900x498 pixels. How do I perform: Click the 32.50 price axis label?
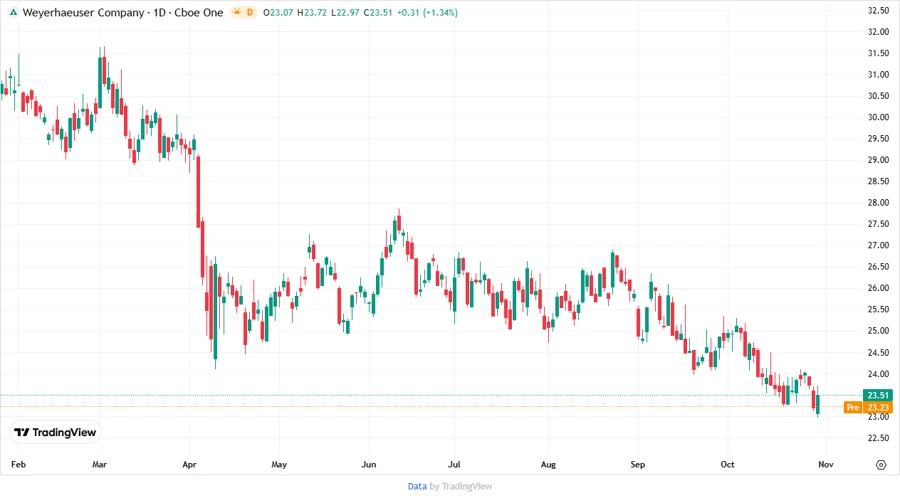click(878, 10)
